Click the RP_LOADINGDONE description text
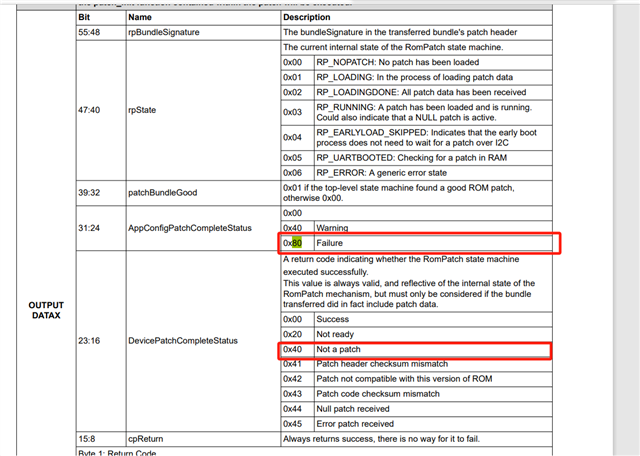The width and height of the screenshot is (640, 456). coord(421,92)
